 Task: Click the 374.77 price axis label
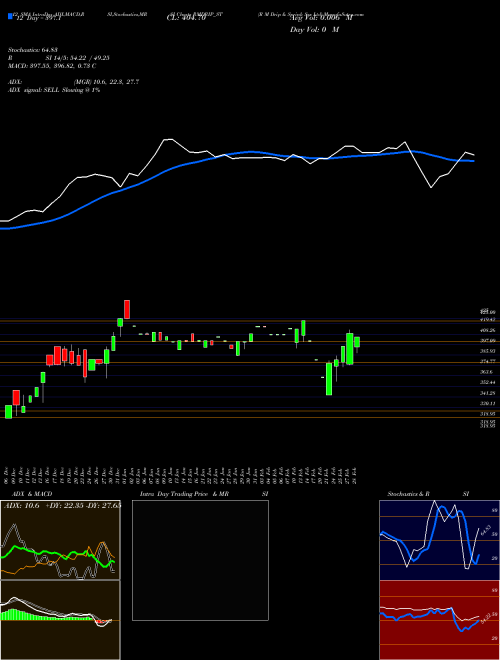click(488, 361)
